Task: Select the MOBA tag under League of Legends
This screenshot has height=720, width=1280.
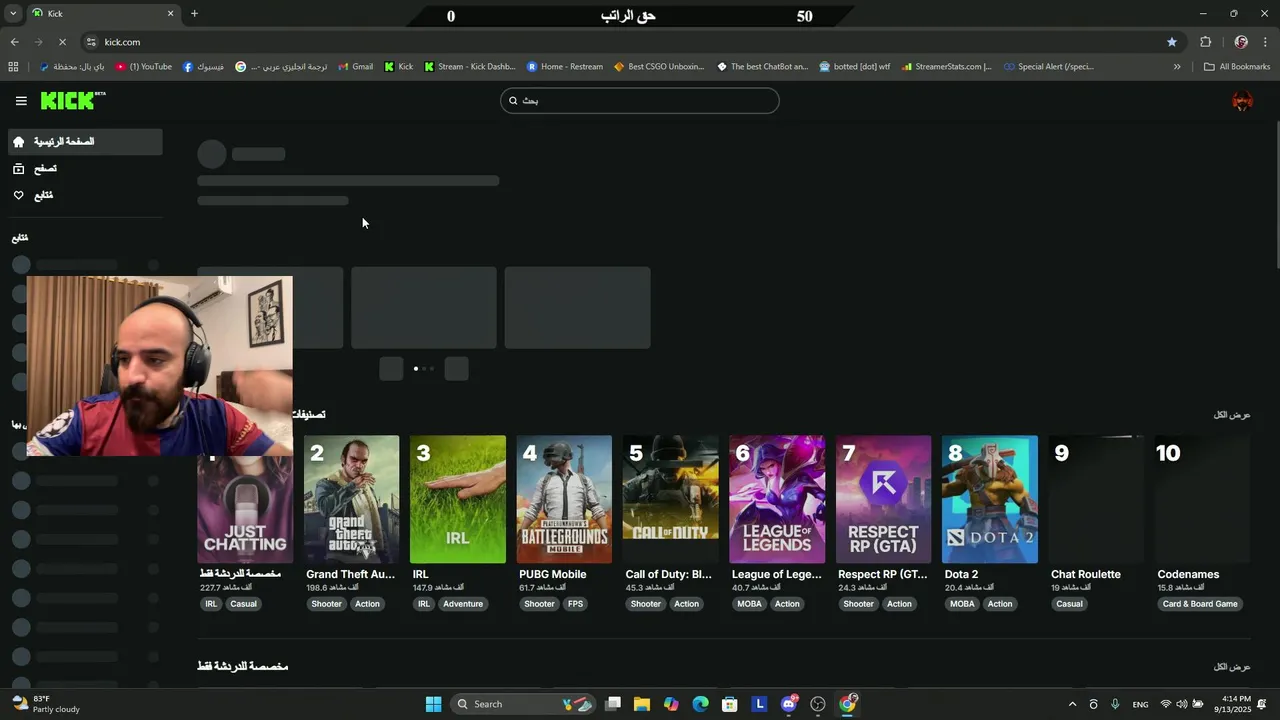Action: point(749,604)
